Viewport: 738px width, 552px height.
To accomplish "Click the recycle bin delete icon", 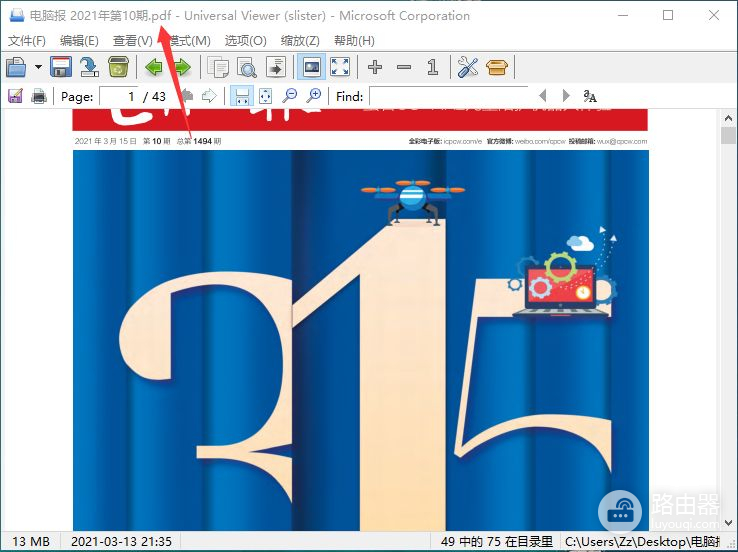I will click(x=118, y=67).
